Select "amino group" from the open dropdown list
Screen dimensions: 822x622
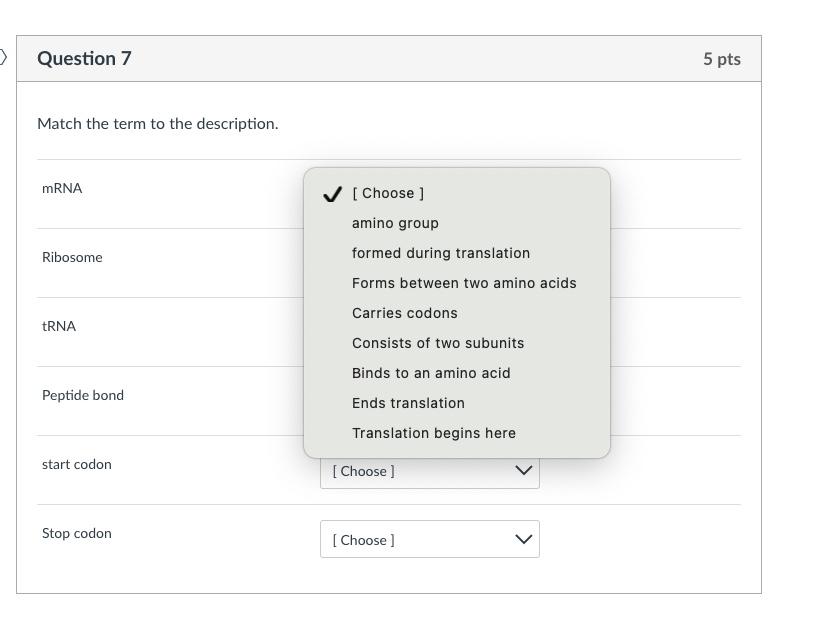click(x=457, y=223)
